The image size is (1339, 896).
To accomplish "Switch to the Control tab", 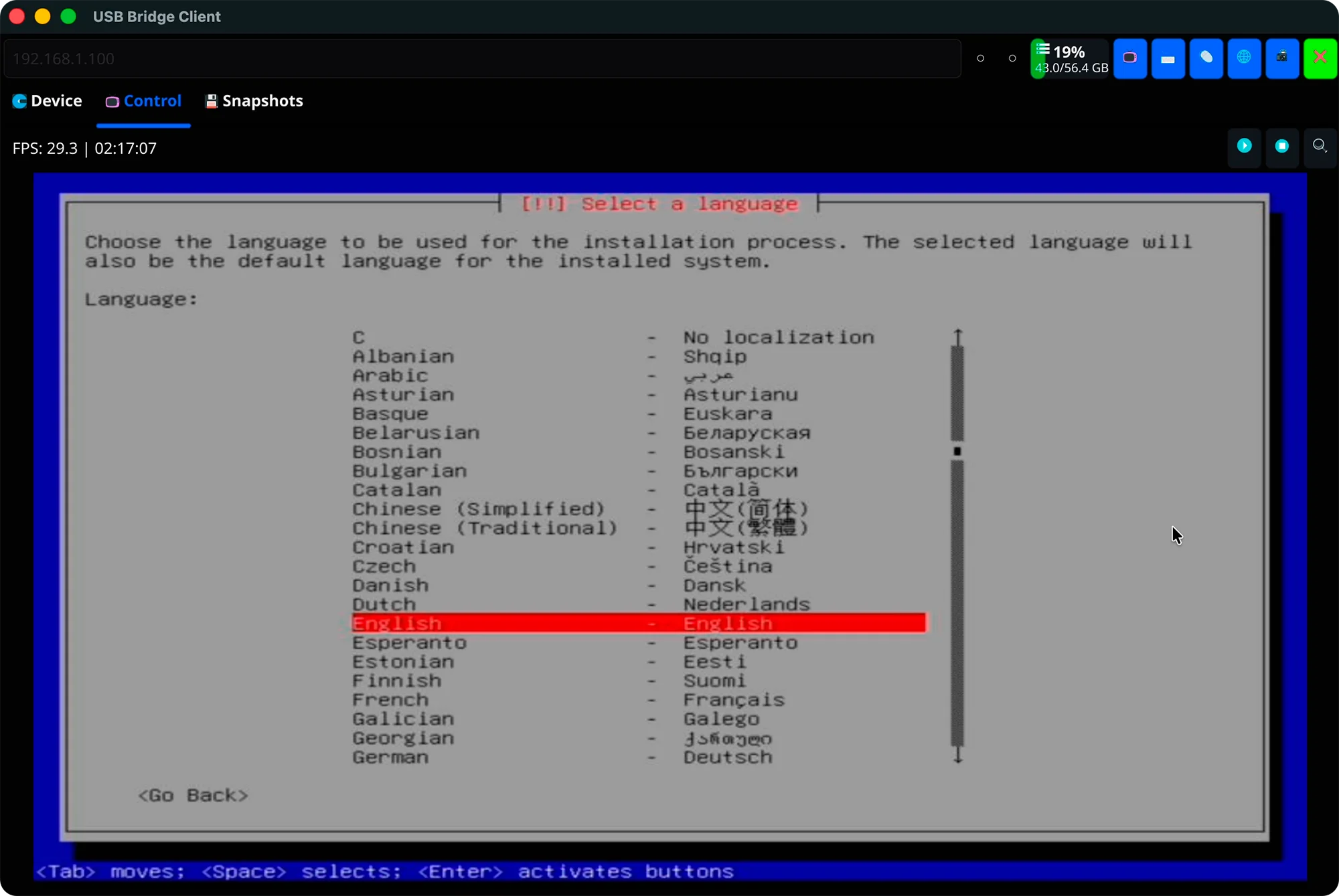I will click(143, 101).
